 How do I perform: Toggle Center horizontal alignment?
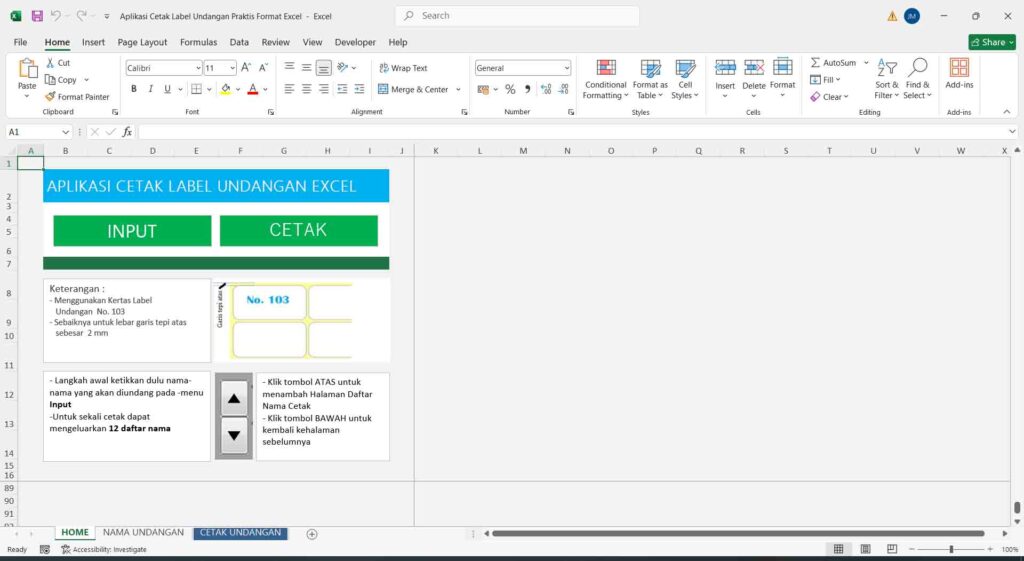click(x=306, y=89)
